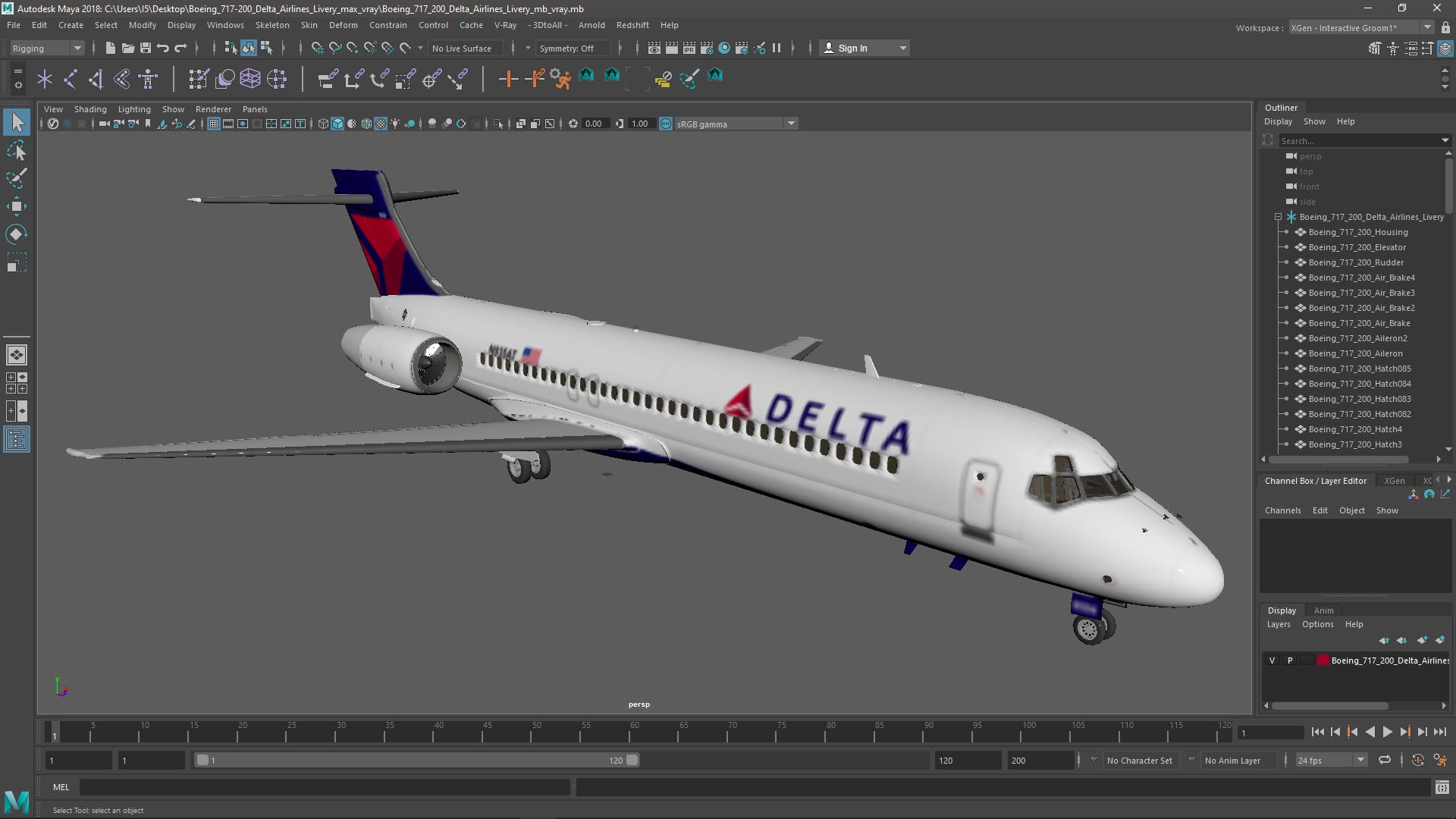
Task: Toggle color management in viewport
Action: coord(666,124)
